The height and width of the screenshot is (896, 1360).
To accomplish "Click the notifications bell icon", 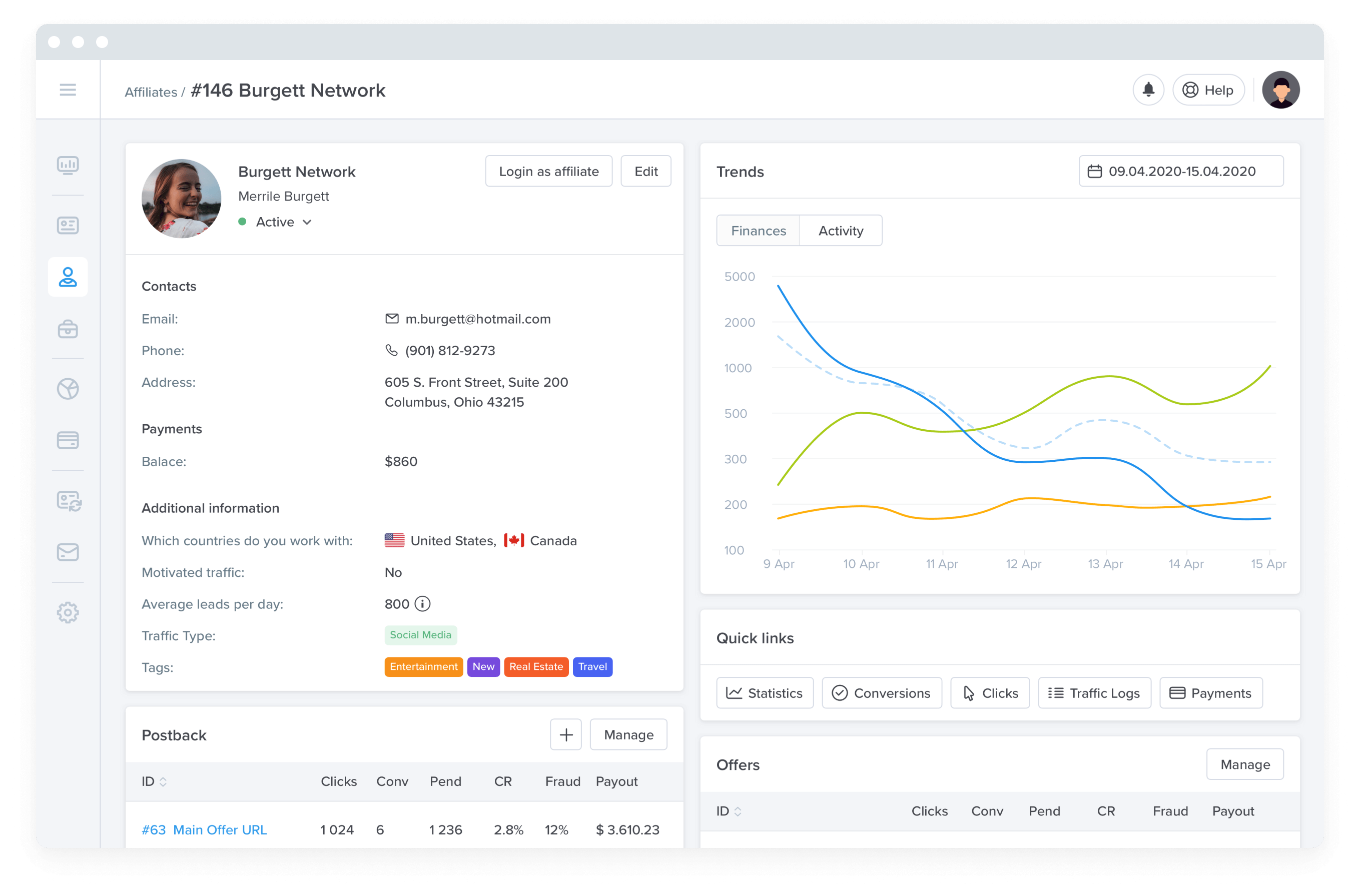I will pos(1148,89).
